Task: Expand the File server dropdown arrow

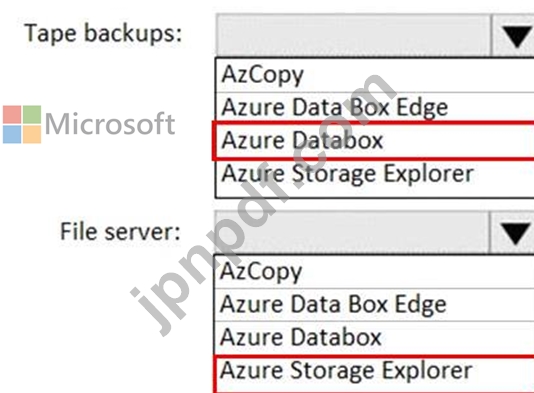Action: (x=513, y=232)
